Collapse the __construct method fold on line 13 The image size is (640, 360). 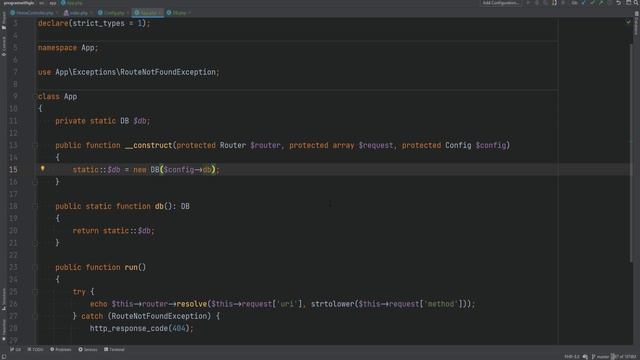35,145
